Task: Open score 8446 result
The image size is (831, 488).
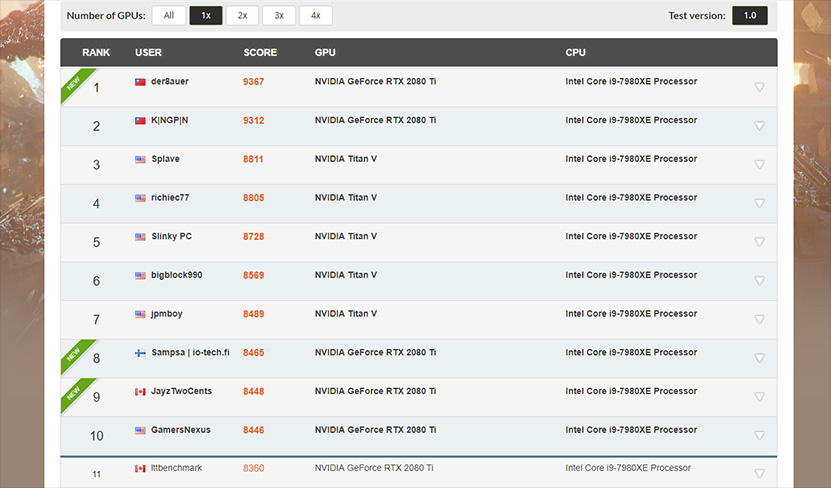Action: [x=253, y=430]
